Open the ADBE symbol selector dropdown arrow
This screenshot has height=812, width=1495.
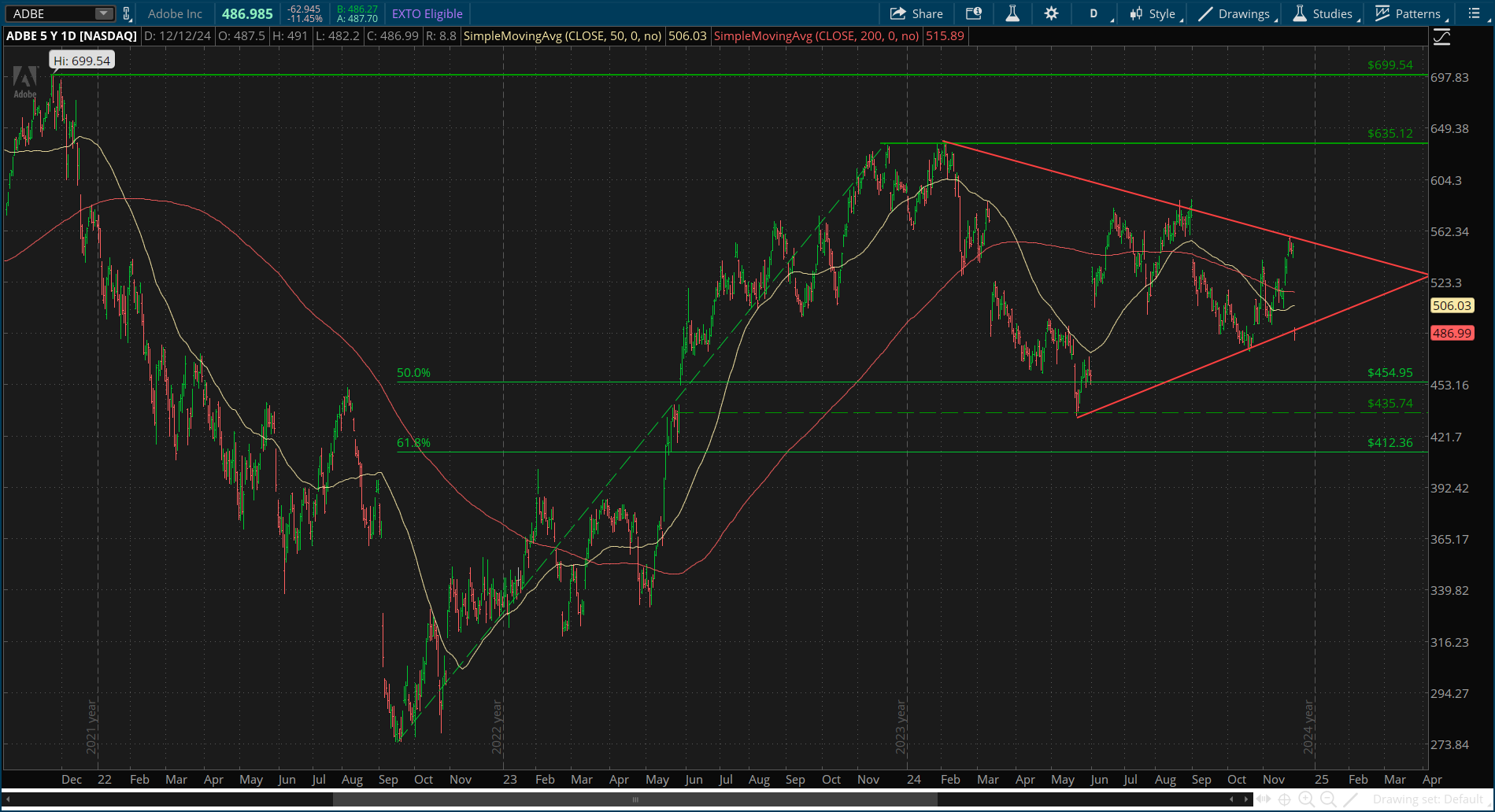(104, 13)
